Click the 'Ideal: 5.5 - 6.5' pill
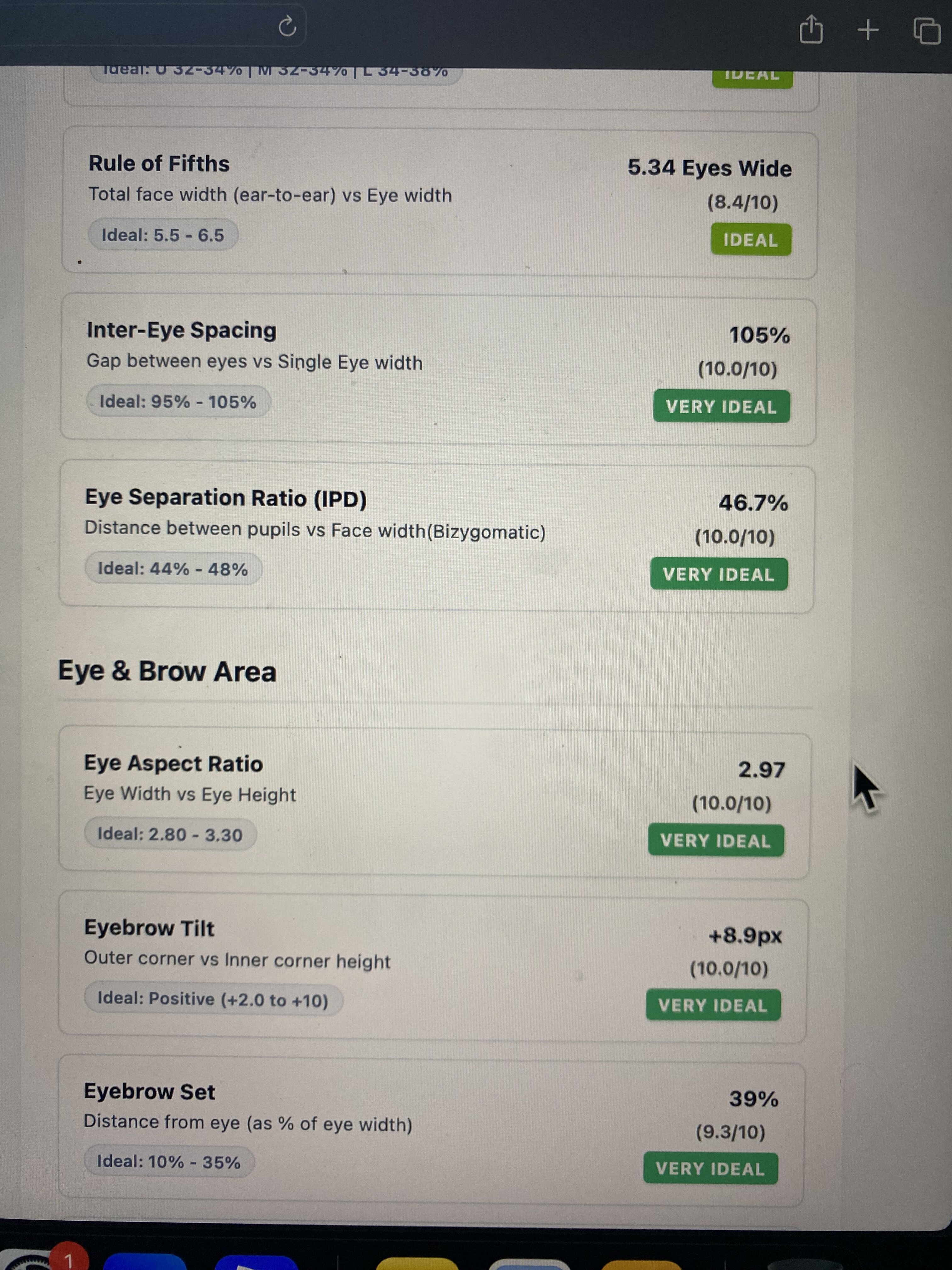The image size is (952, 1270). (x=163, y=235)
